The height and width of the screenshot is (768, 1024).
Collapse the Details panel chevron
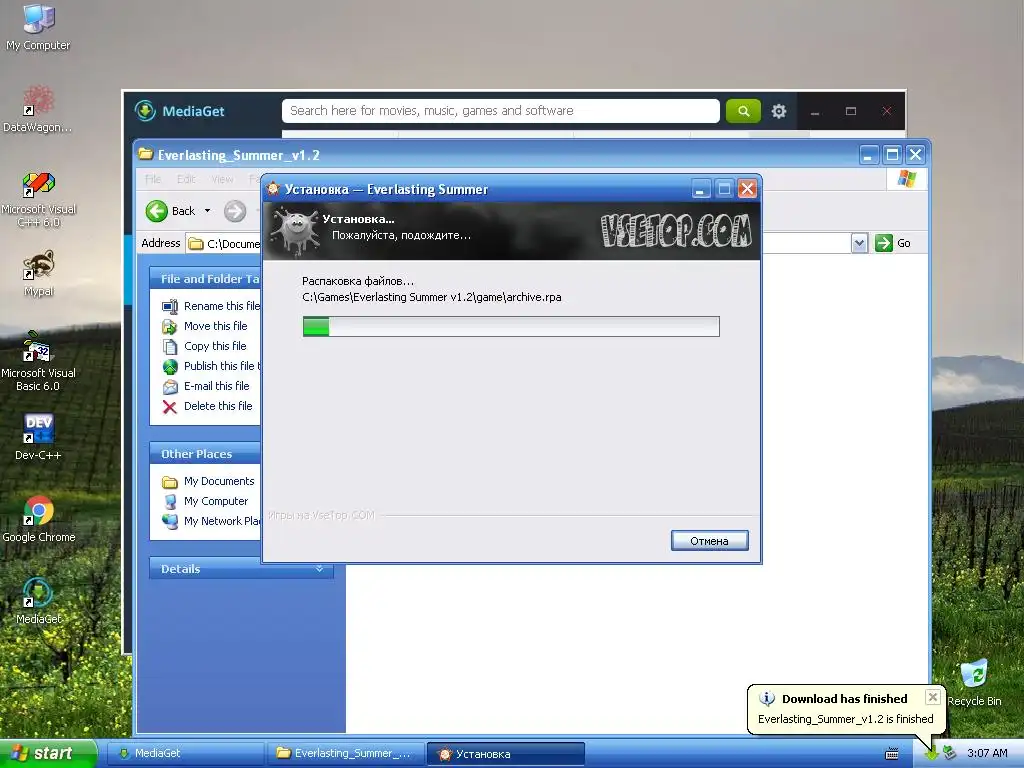[x=319, y=569]
